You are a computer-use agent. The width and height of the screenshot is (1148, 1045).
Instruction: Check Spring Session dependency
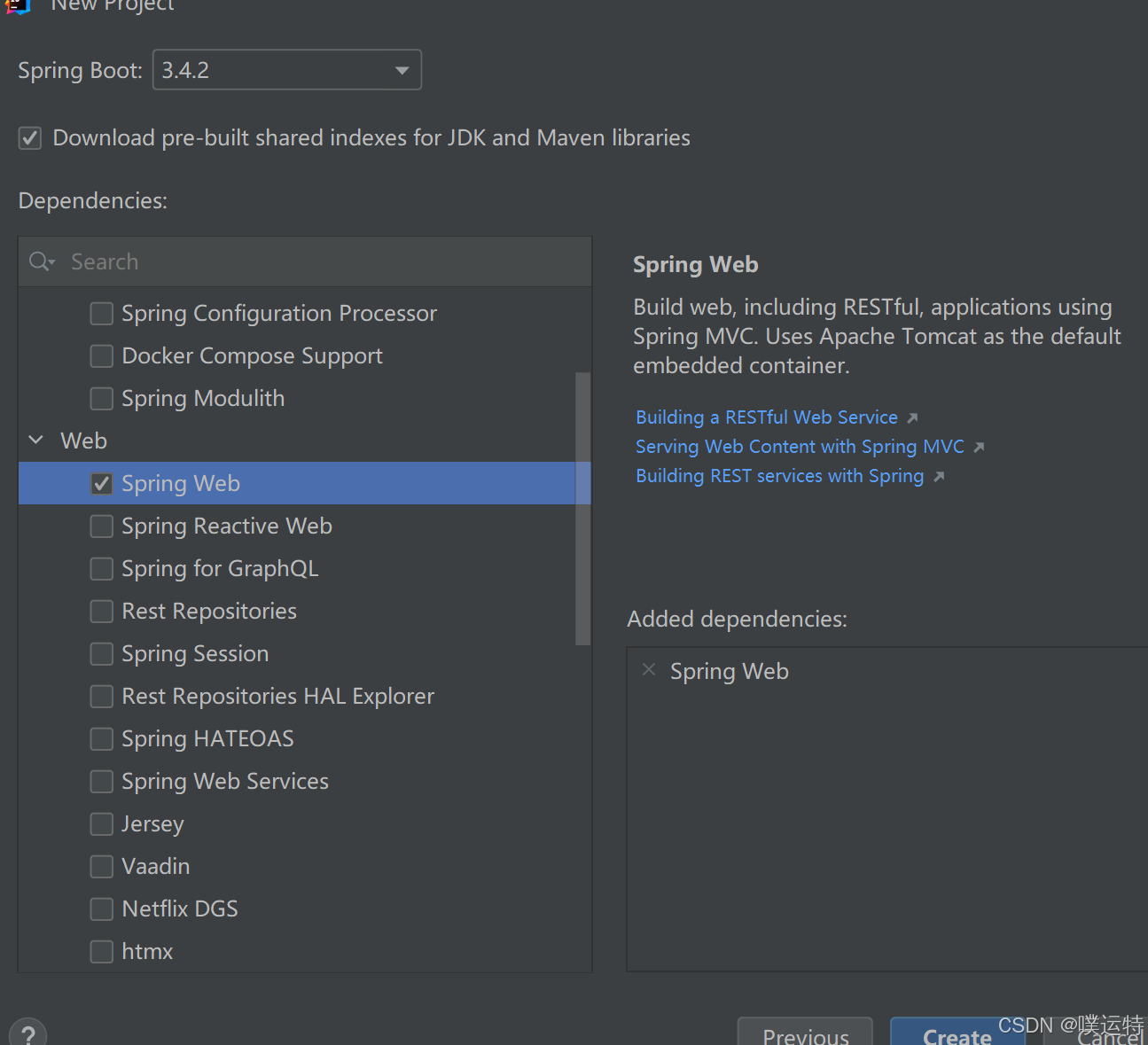coord(102,654)
